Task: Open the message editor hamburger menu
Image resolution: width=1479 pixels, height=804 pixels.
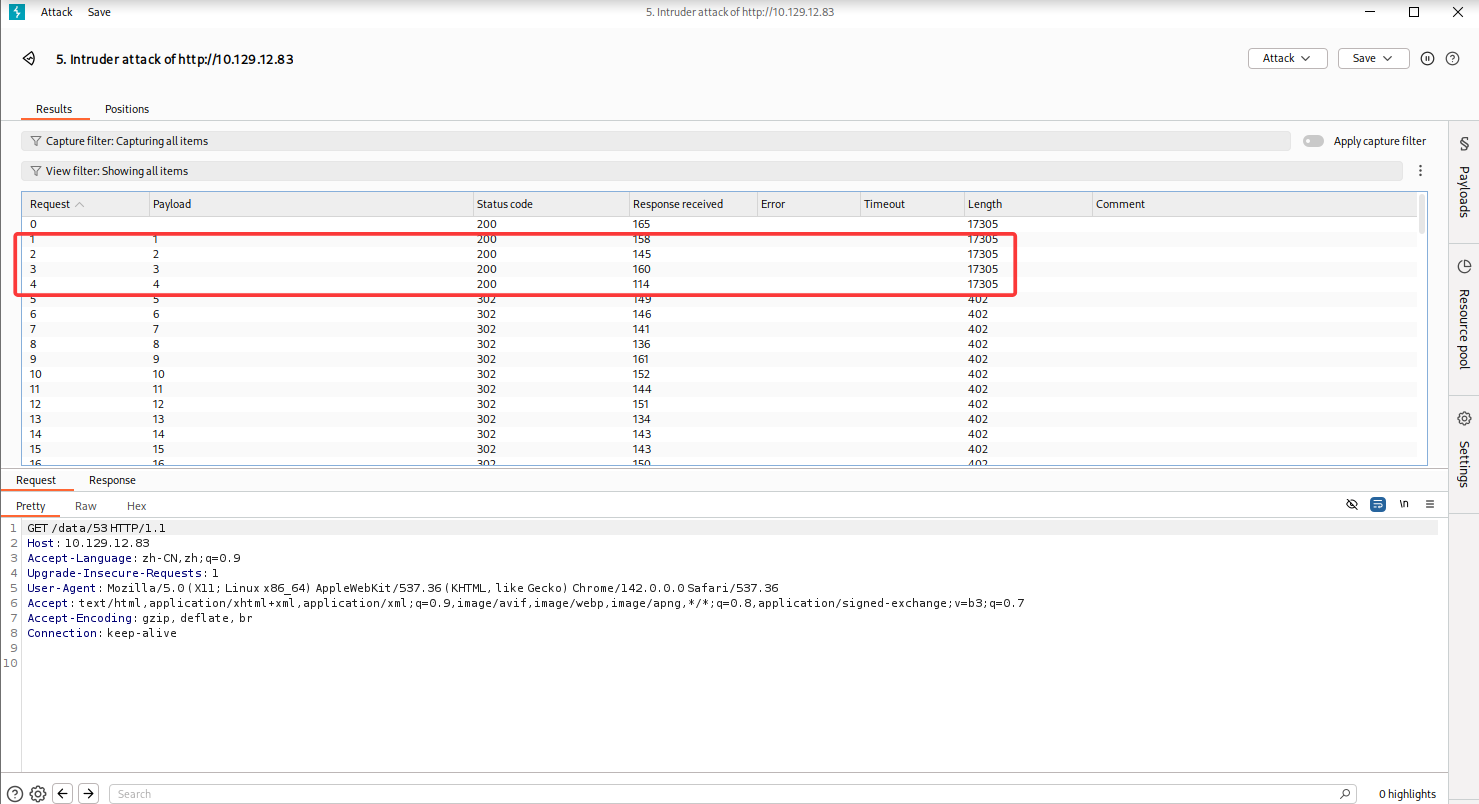Action: [x=1430, y=505]
